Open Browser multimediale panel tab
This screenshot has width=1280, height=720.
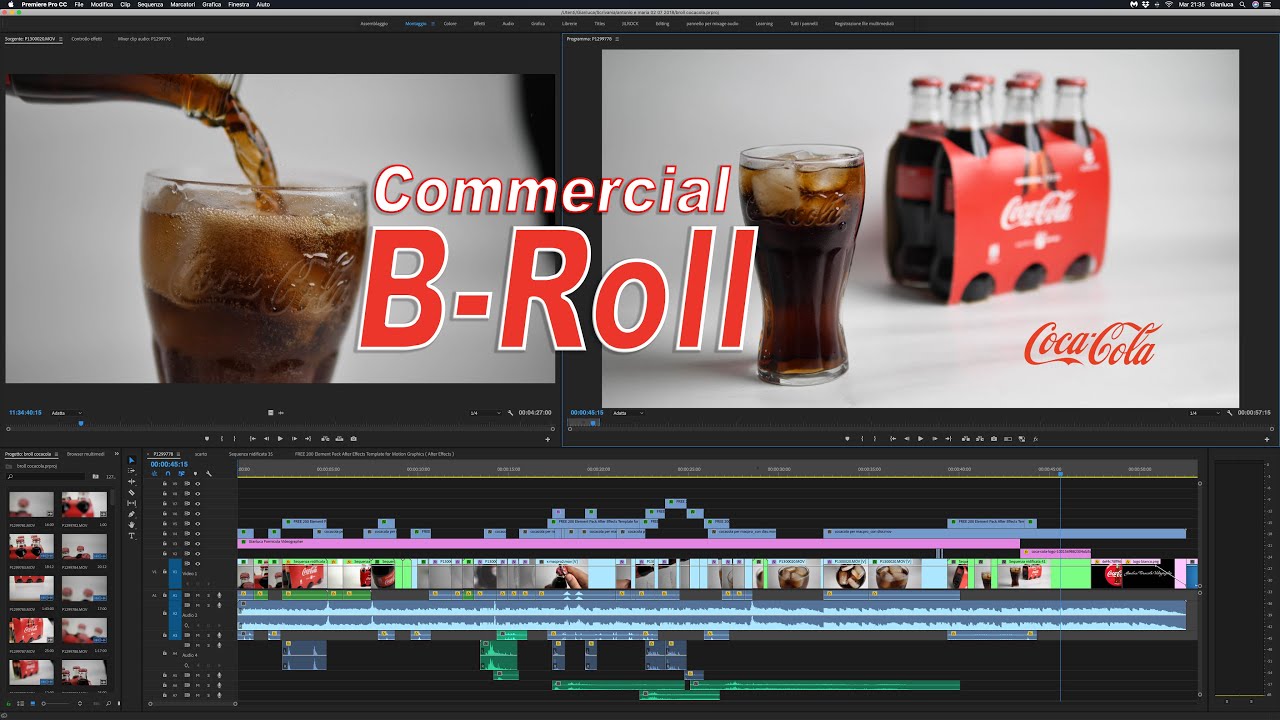pos(86,453)
